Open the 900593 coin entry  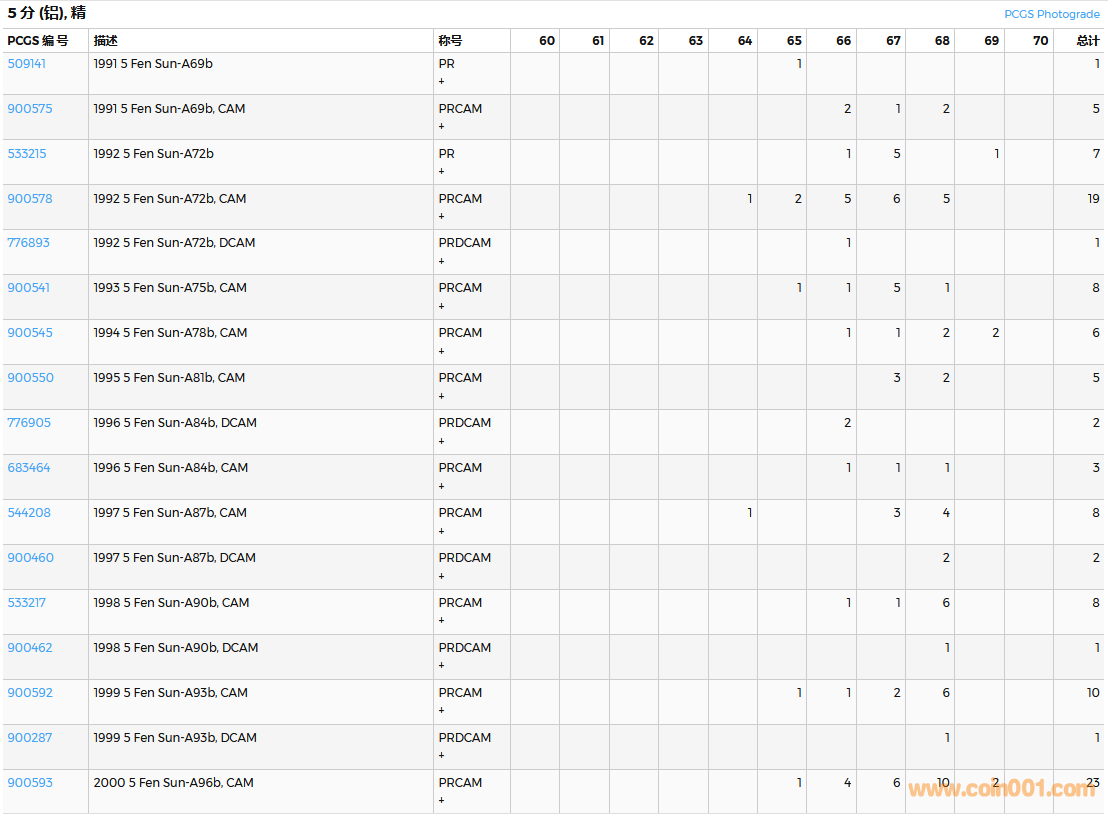pos(30,783)
